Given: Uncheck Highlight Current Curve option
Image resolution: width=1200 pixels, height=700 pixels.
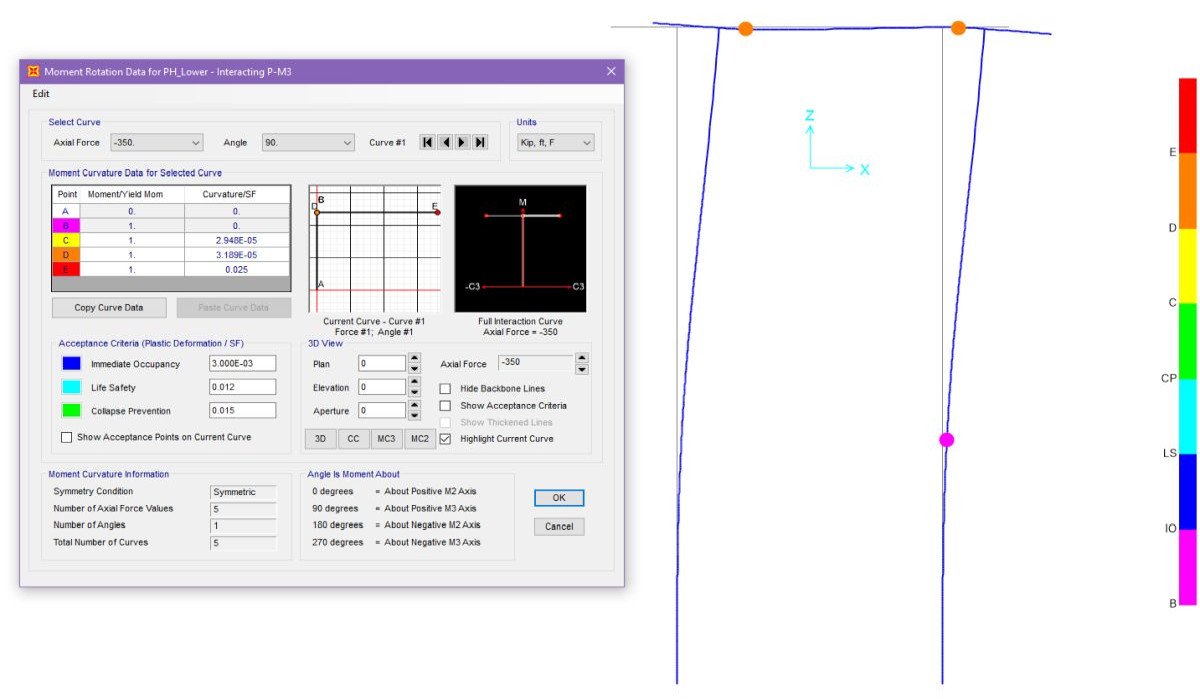Looking at the screenshot, I should pyautogui.click(x=445, y=439).
